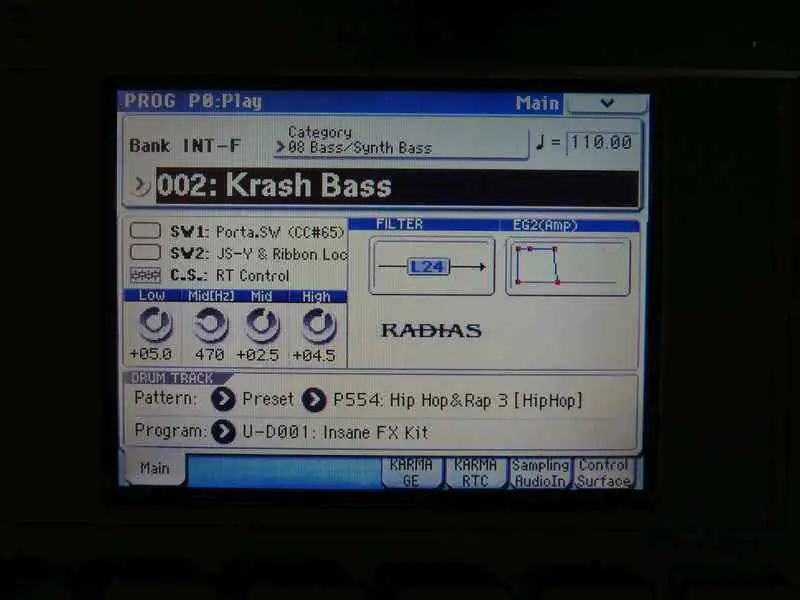Screen dimensions: 800x600
Task: Adjust the Mid gain knob
Action: tap(262, 324)
